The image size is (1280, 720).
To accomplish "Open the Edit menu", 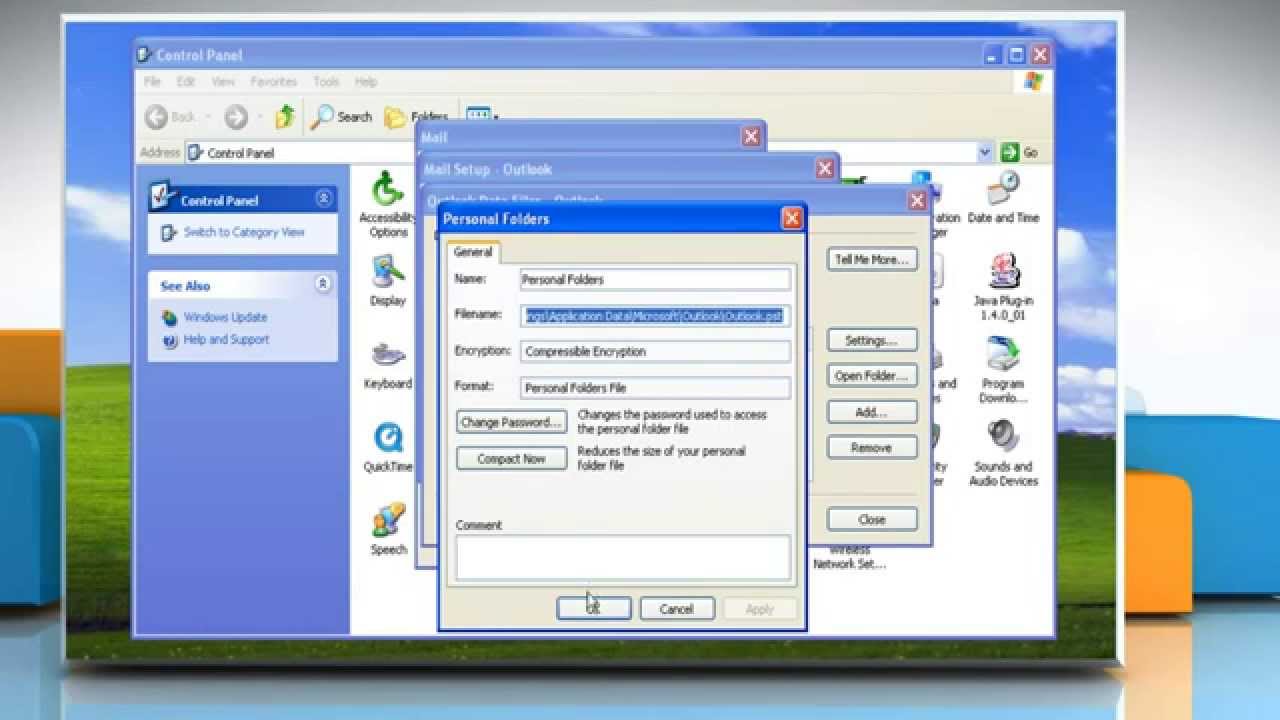I will 186,82.
